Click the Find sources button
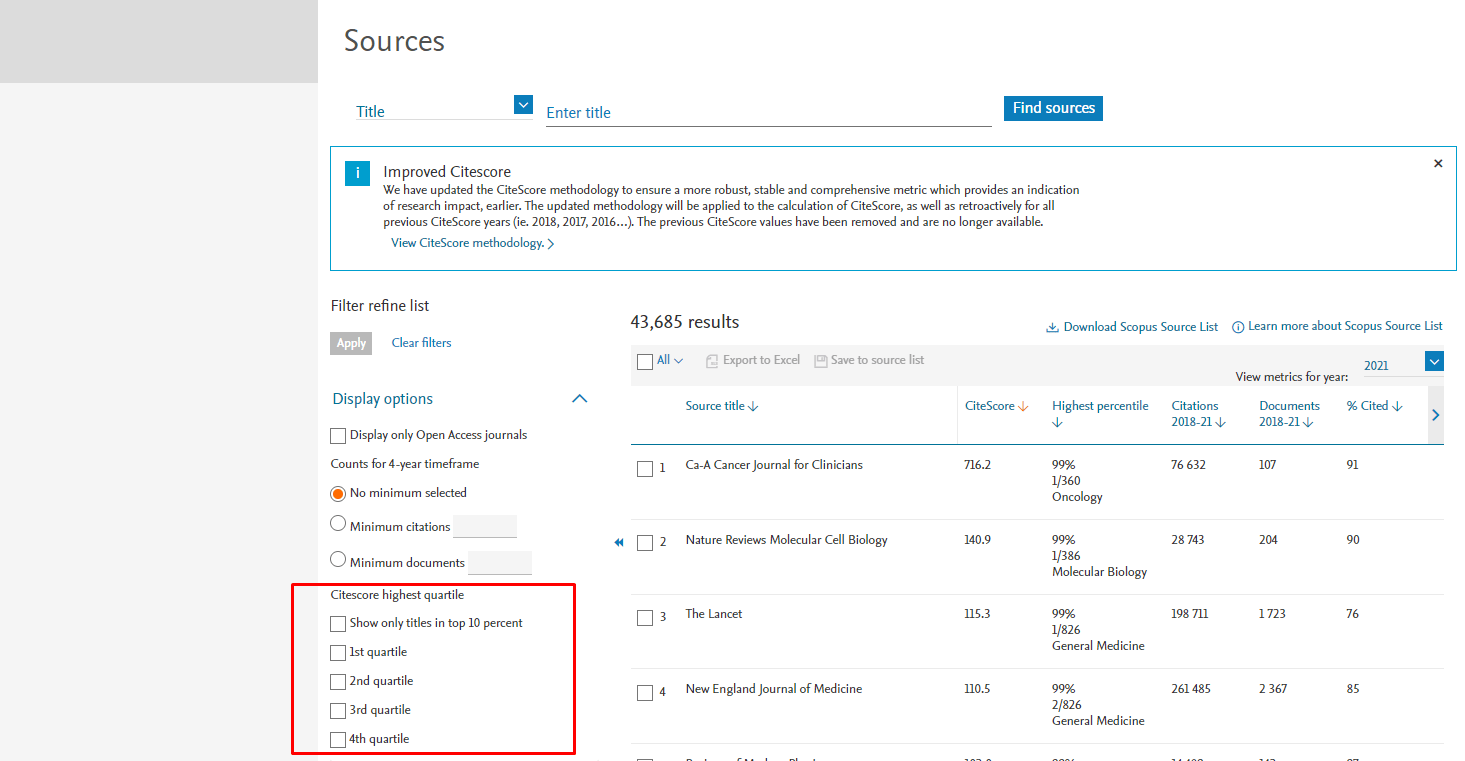Image resolution: width=1465 pixels, height=761 pixels. (x=1053, y=108)
